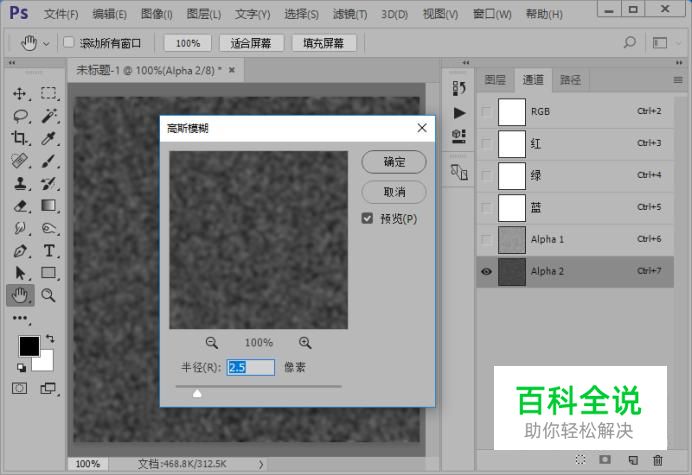Reset to default foreground and background colors
692x475 pixels.
tap(21, 367)
